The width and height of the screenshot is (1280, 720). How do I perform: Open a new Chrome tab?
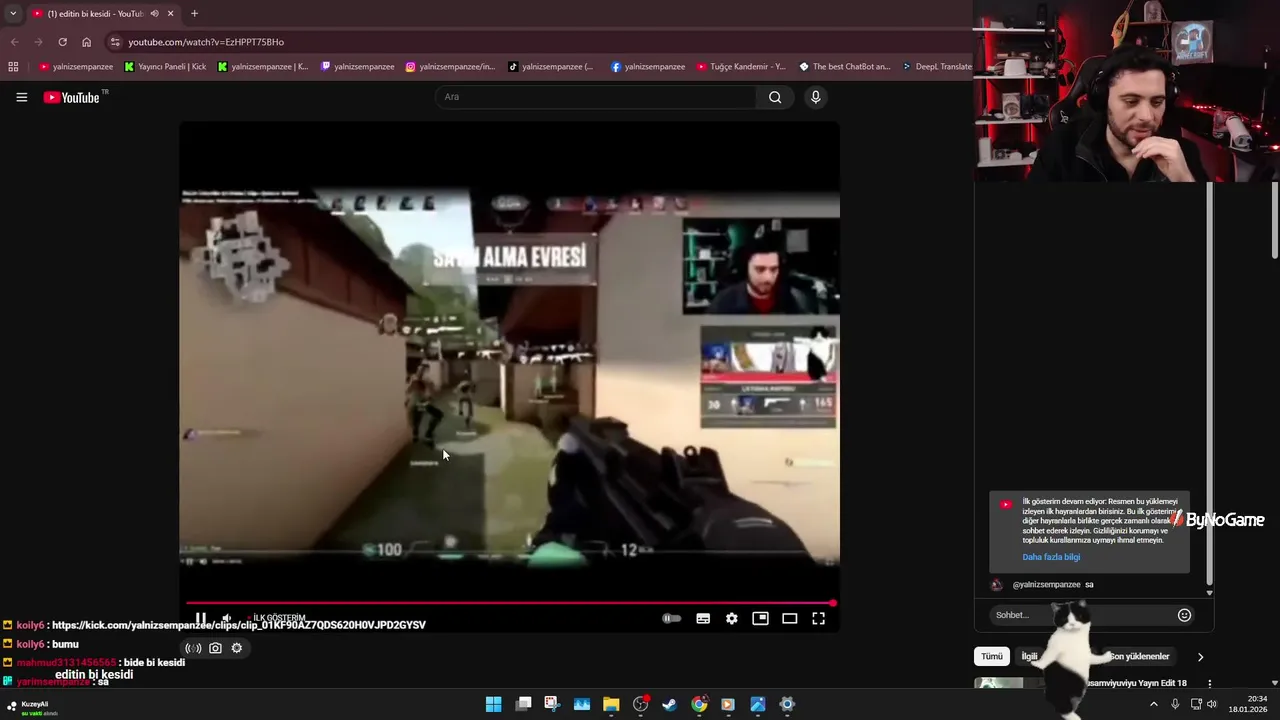click(194, 13)
